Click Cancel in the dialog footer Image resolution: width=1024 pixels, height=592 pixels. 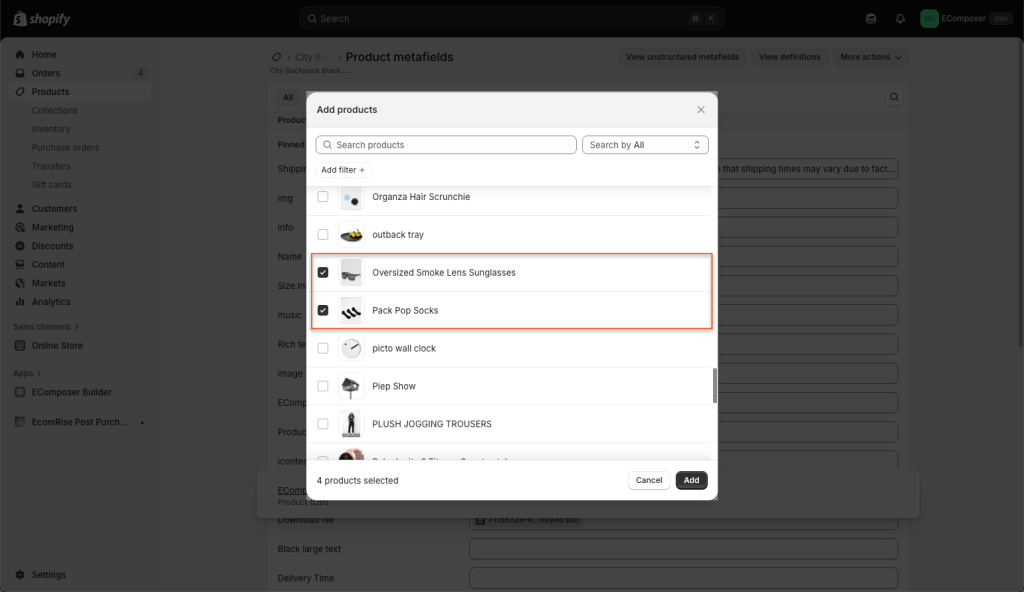(649, 480)
